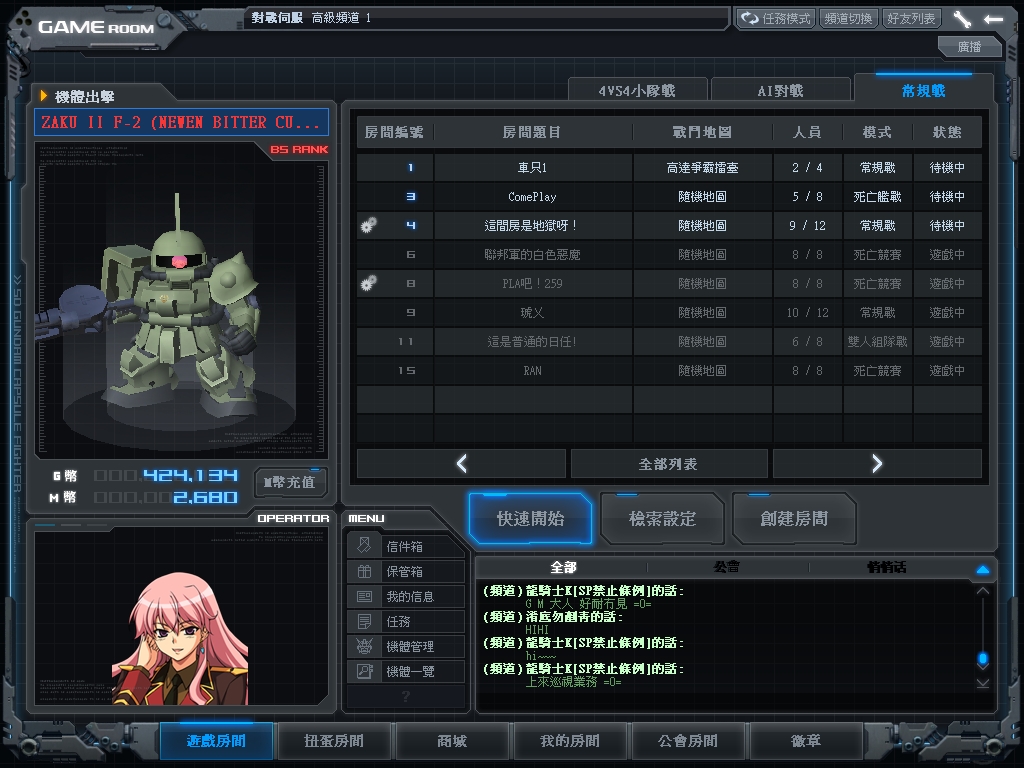This screenshot has width=1024, height=768.
Task: Select room titled 車只1
Action: coord(669,168)
